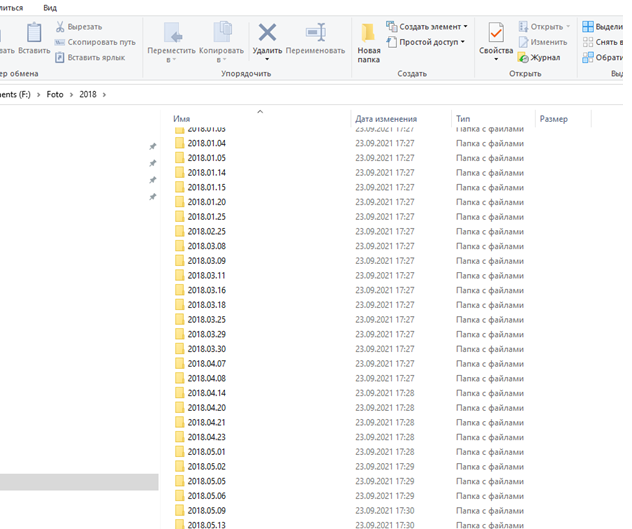This screenshot has width=632, height=529.
Task: Select the 2018.03.16 folder icon
Action: 179,290
